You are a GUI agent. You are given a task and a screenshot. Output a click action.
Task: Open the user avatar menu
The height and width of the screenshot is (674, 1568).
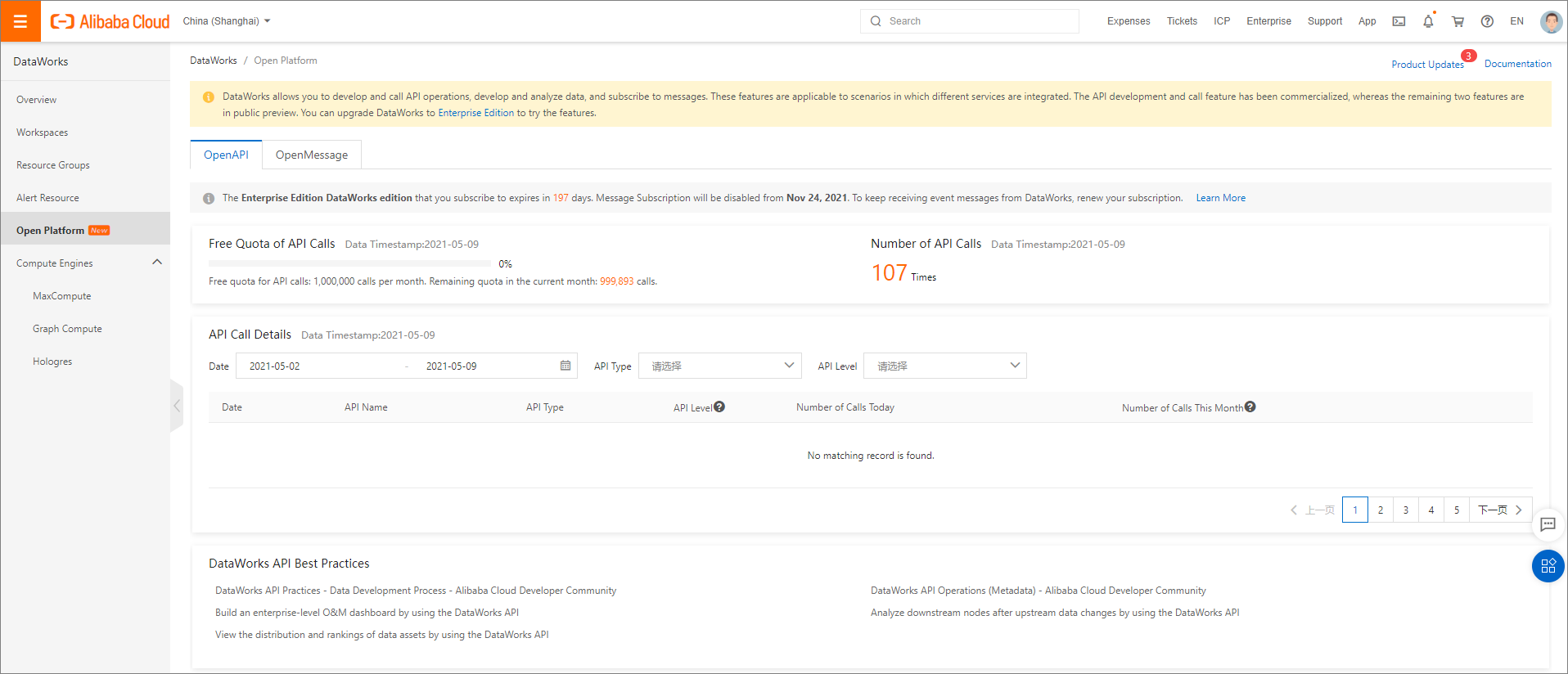point(1551,21)
